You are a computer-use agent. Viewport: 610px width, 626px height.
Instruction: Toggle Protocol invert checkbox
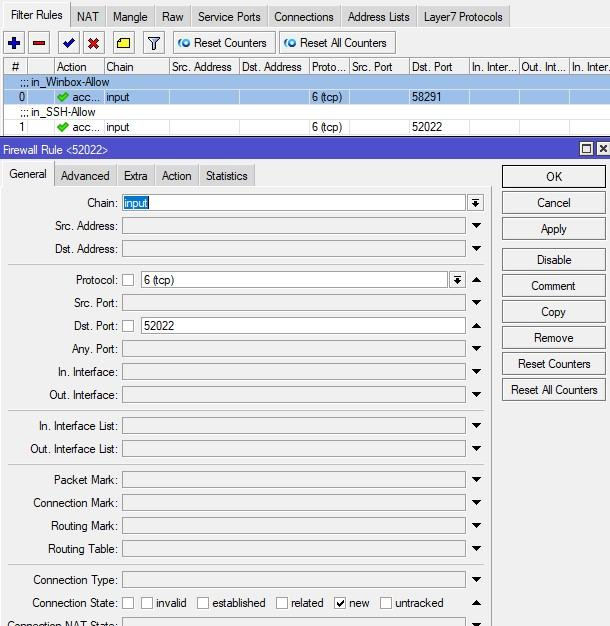[128, 280]
